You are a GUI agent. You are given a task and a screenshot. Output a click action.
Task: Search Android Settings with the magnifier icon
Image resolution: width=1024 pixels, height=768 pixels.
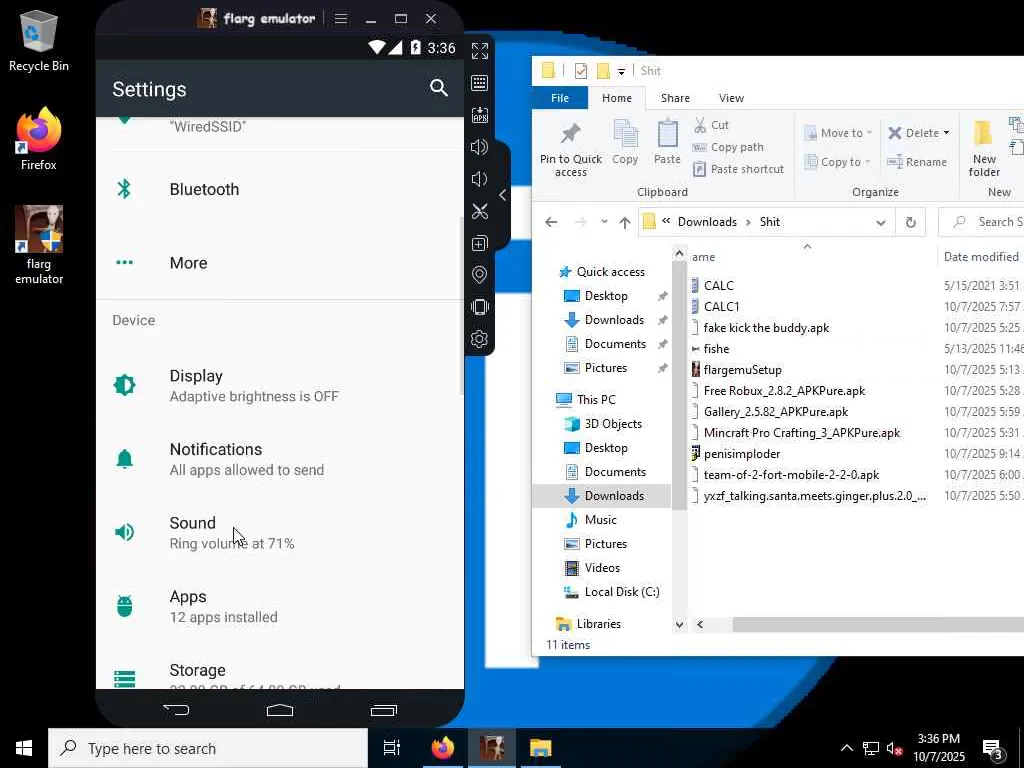pos(439,88)
